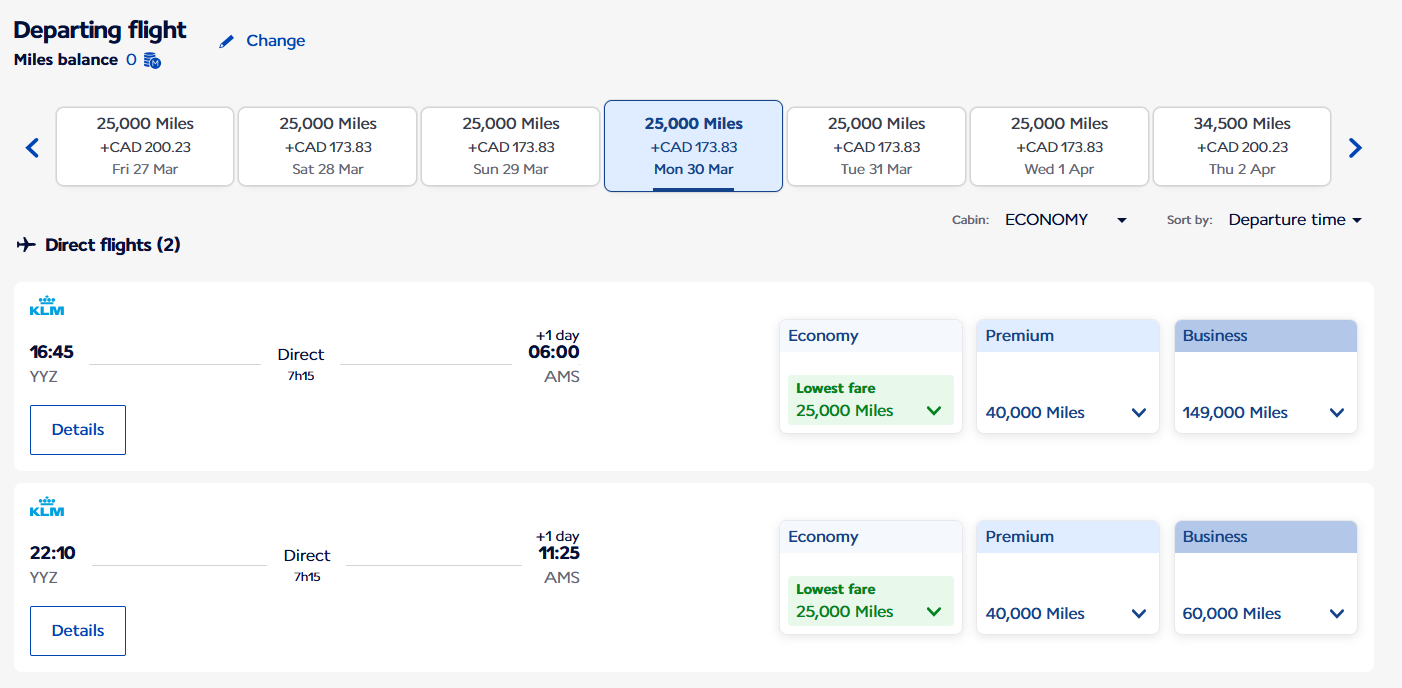Click the next dates right arrow
The image size is (1402, 688).
(1355, 148)
